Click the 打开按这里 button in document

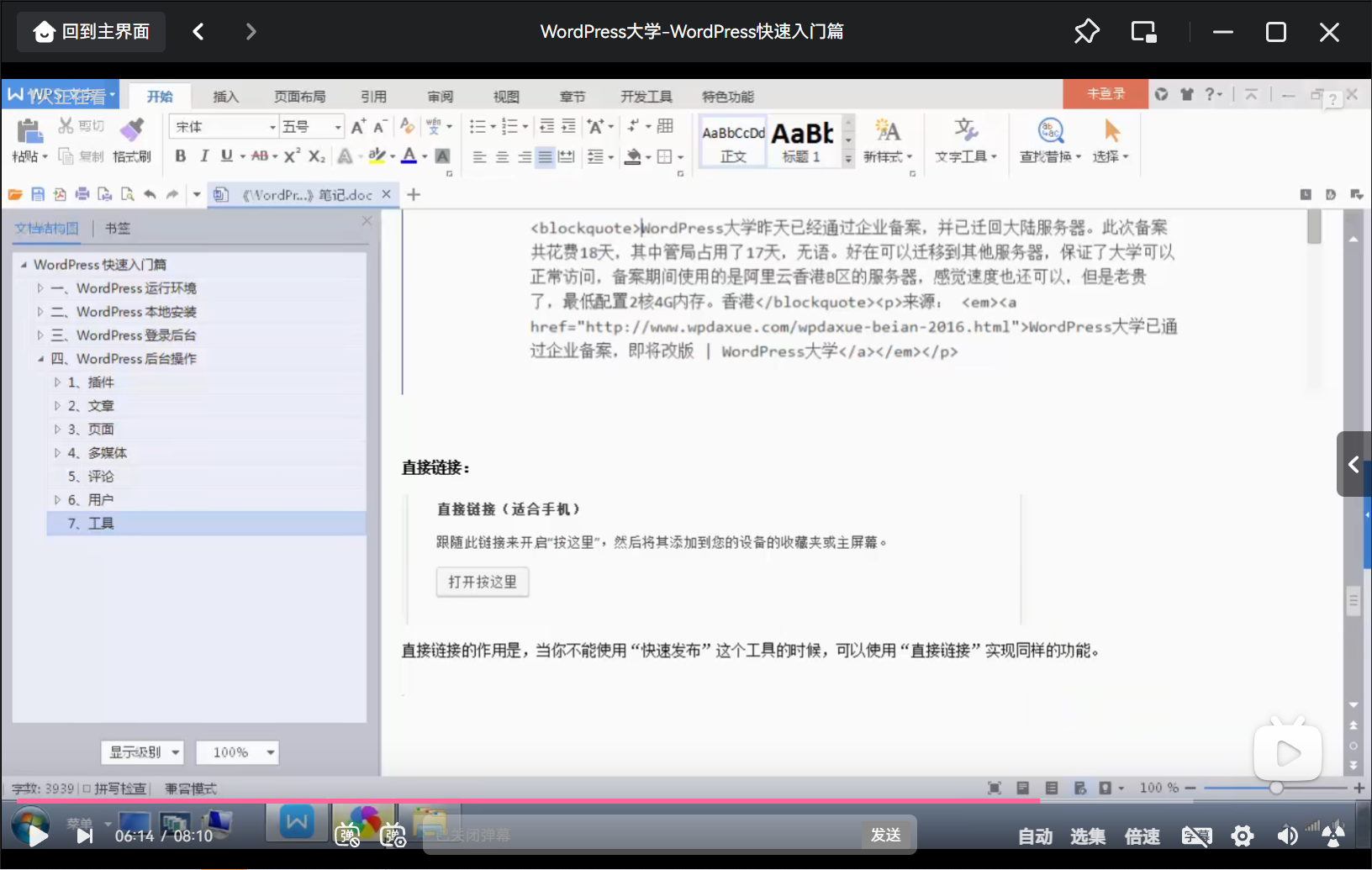[x=483, y=582]
